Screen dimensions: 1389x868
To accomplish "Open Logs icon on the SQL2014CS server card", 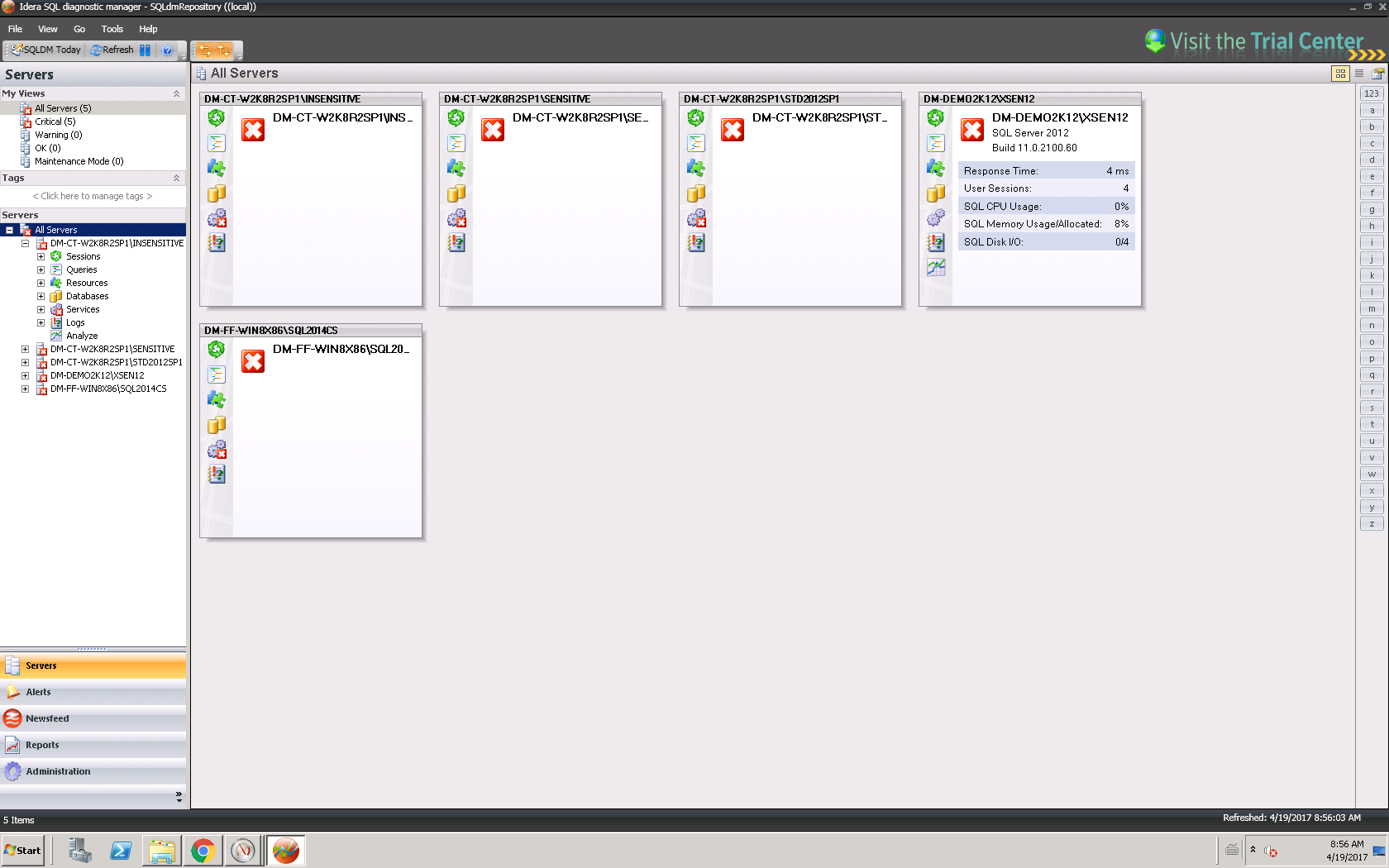I will [x=217, y=475].
